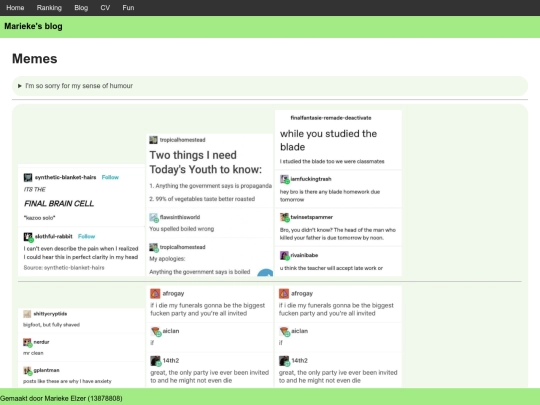The width and height of the screenshot is (540, 405).
Task: Expand the 'I'm so sorry for my sense of humour' section
Action: (270, 86)
